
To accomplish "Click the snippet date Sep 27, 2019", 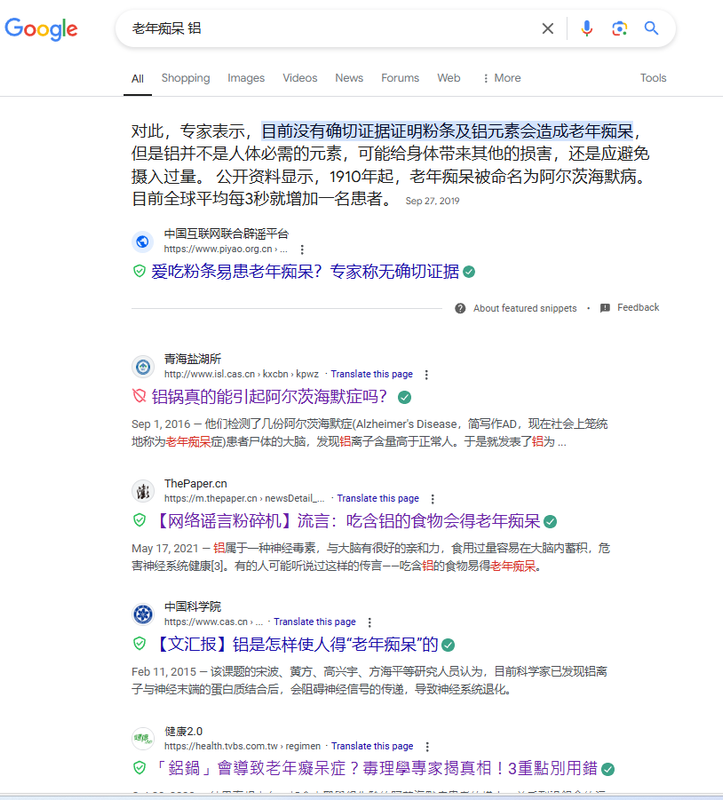I will pyautogui.click(x=432, y=201).
